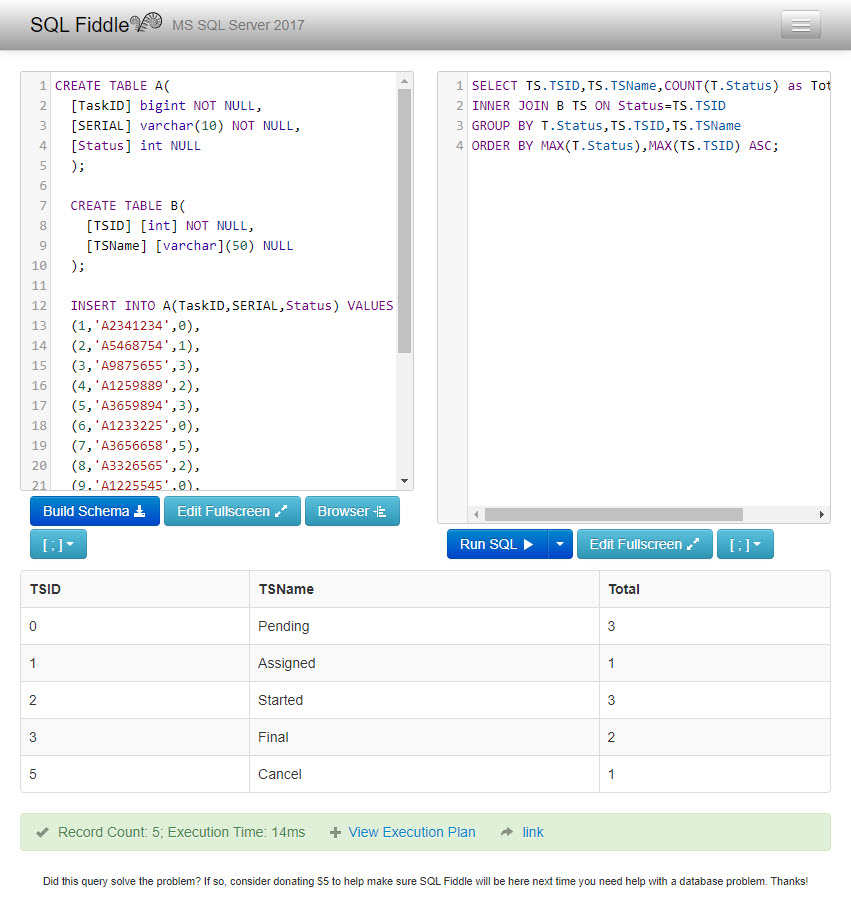Click the success checkmark icon
851x918 pixels.
[x=42, y=832]
